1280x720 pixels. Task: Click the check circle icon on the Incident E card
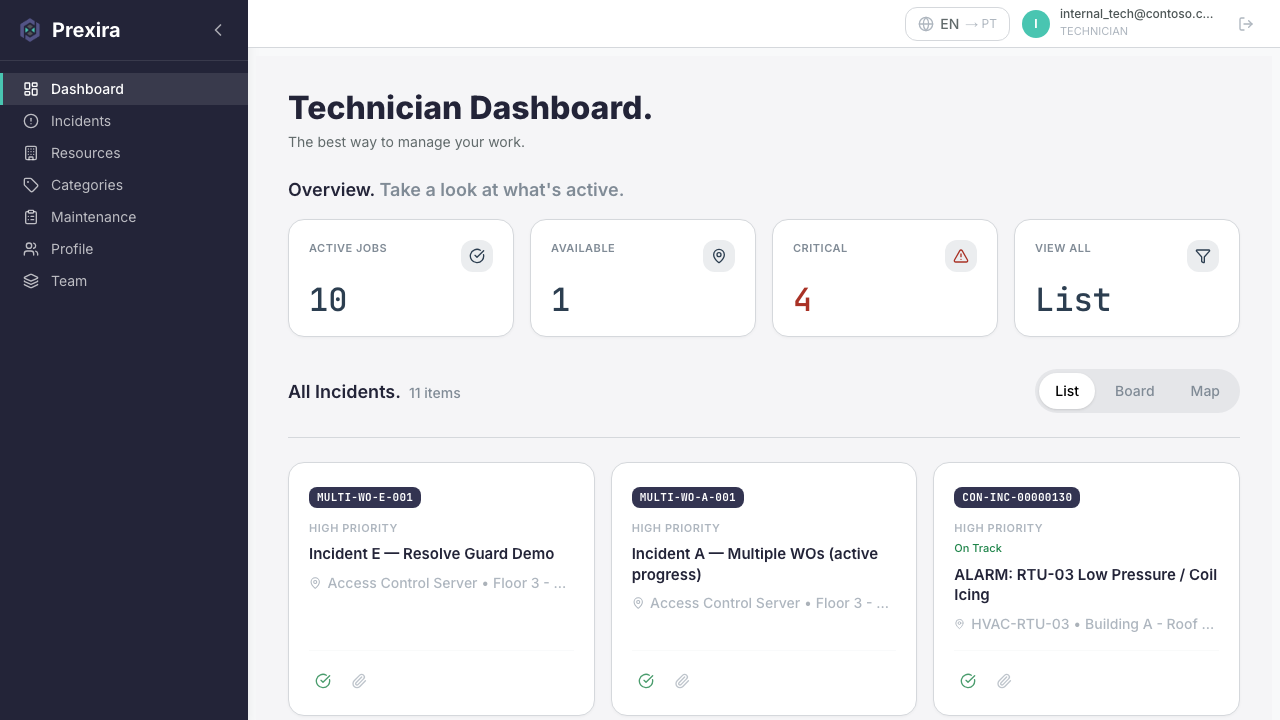[x=323, y=681]
